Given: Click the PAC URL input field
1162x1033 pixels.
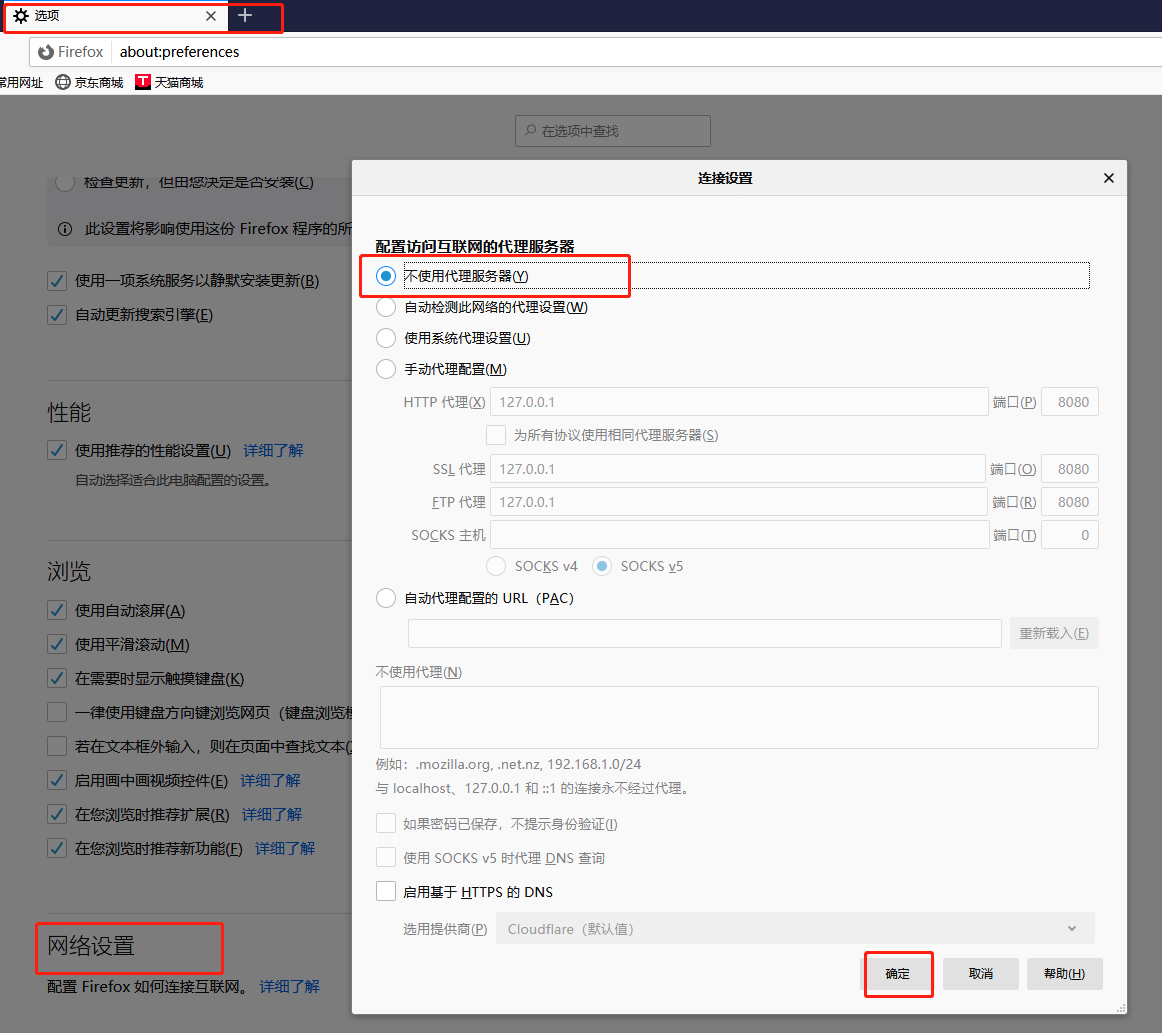Looking at the screenshot, I should point(705,634).
